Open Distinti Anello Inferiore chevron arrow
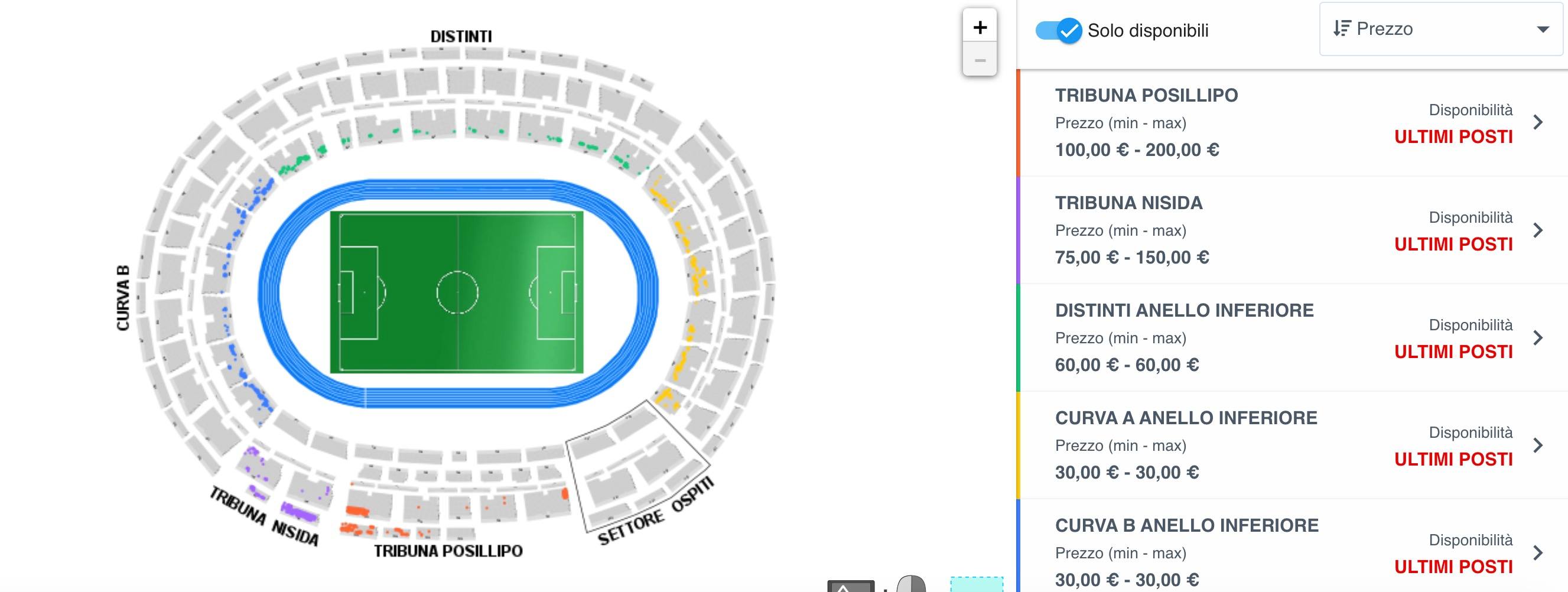Screen dimensions: 1568x592 [x=1538, y=339]
